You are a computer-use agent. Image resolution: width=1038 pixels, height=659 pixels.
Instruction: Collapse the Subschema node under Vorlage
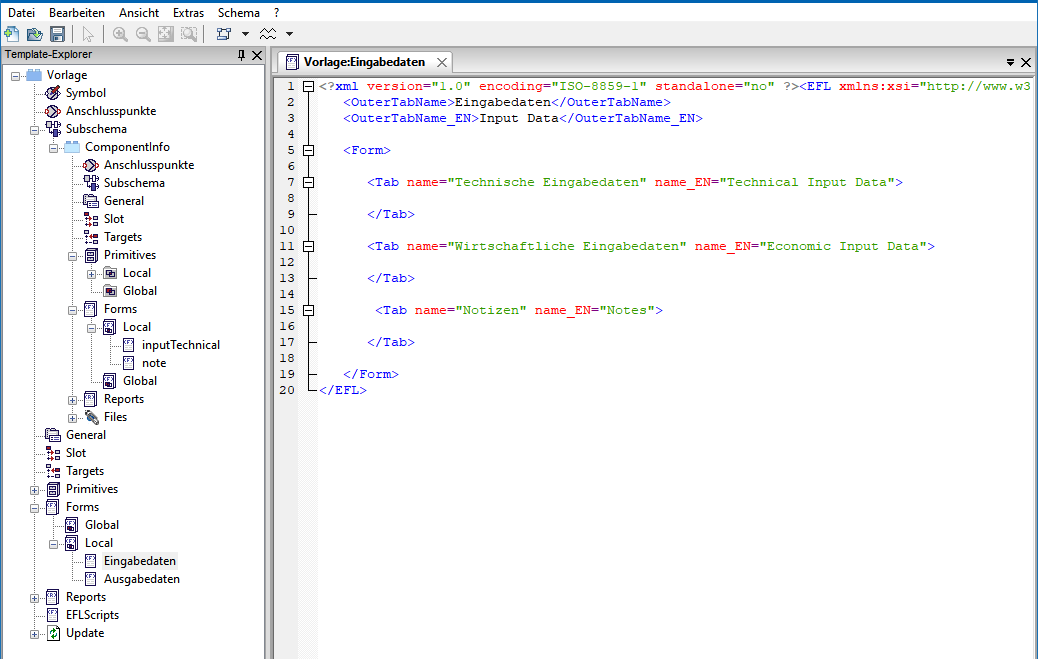34,130
